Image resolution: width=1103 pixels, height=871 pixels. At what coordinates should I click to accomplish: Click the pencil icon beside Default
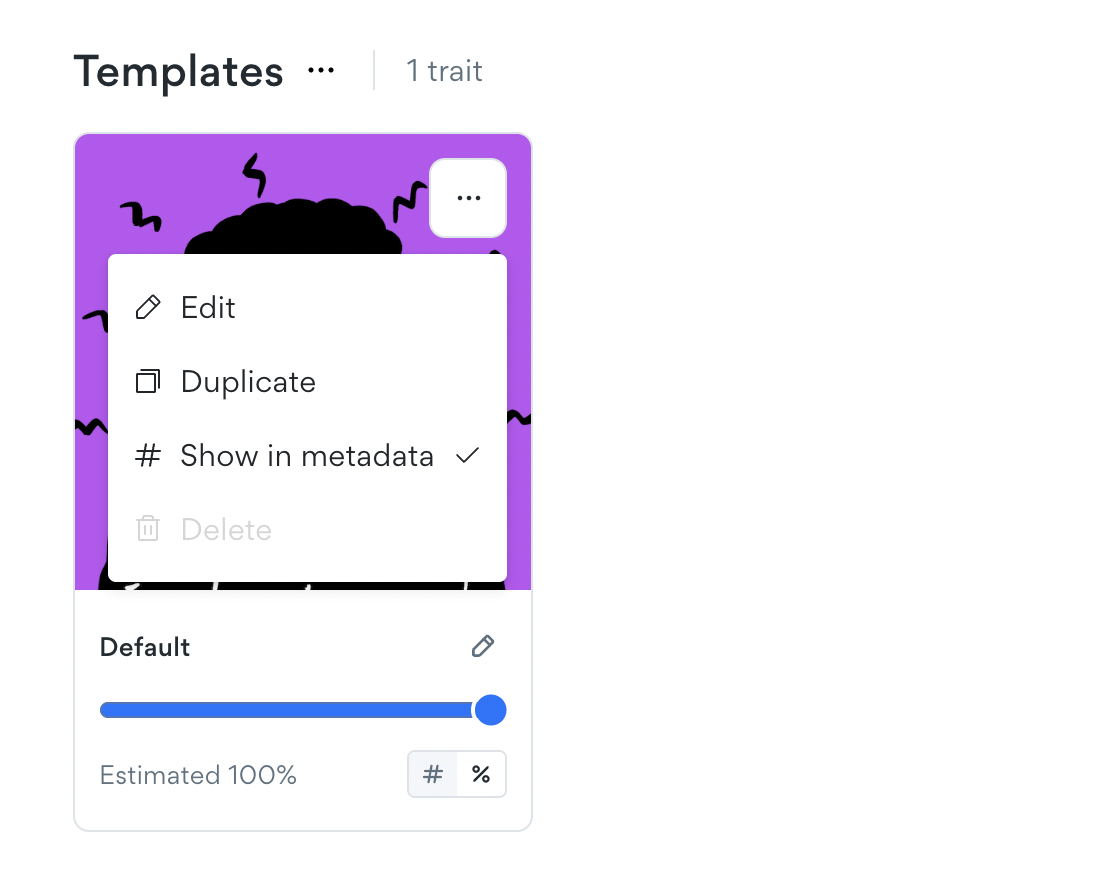coord(483,647)
